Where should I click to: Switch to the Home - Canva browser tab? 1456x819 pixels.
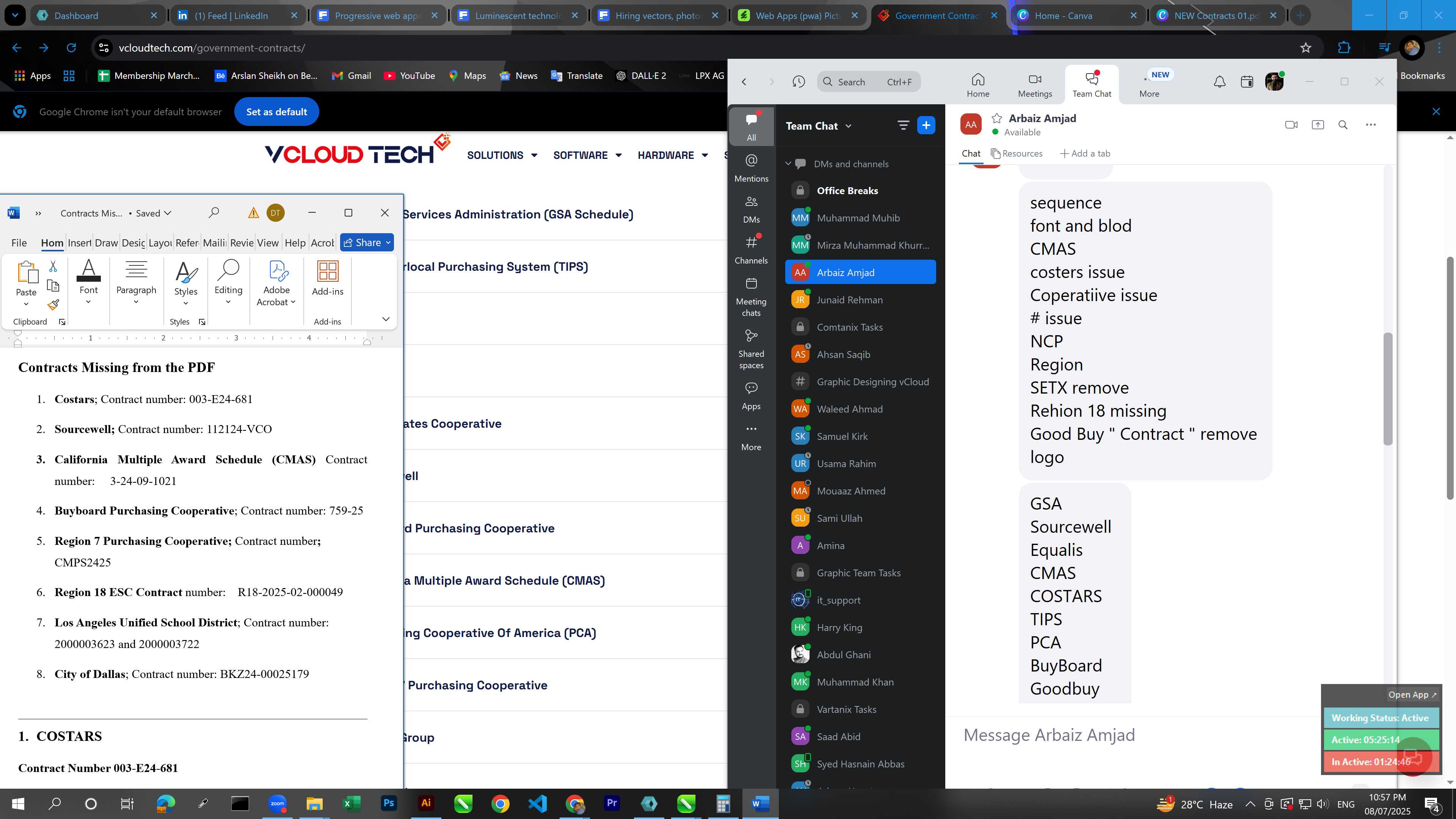coord(1078,15)
